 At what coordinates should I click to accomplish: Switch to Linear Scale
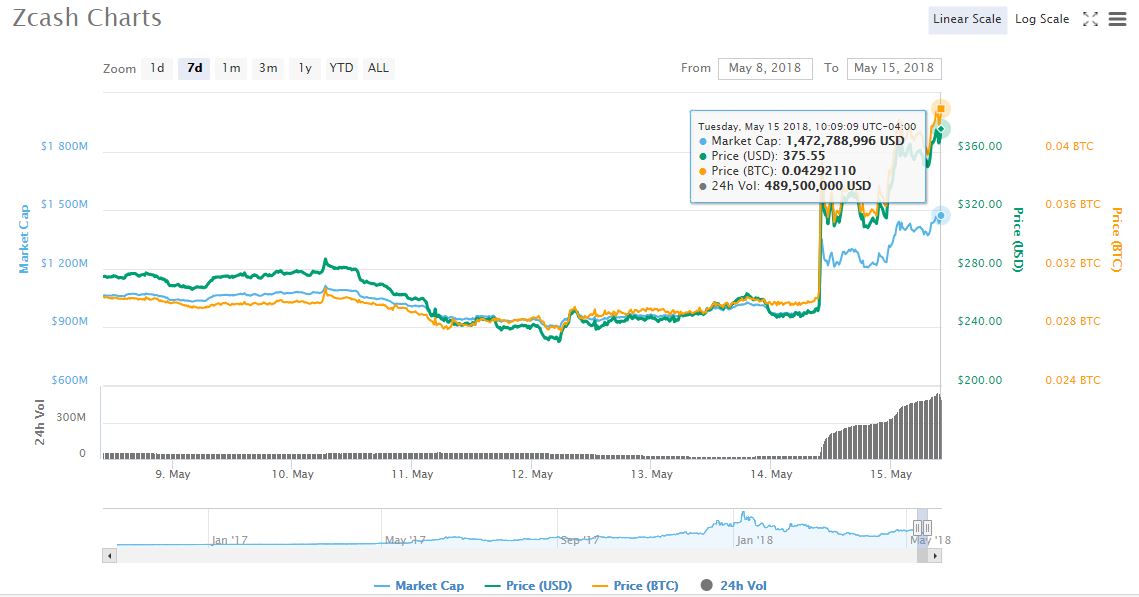click(967, 19)
